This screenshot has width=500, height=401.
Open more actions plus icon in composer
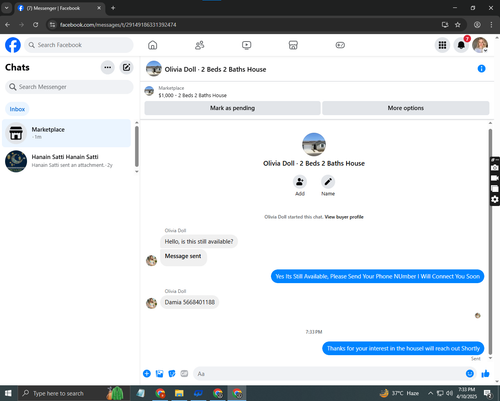(147, 374)
